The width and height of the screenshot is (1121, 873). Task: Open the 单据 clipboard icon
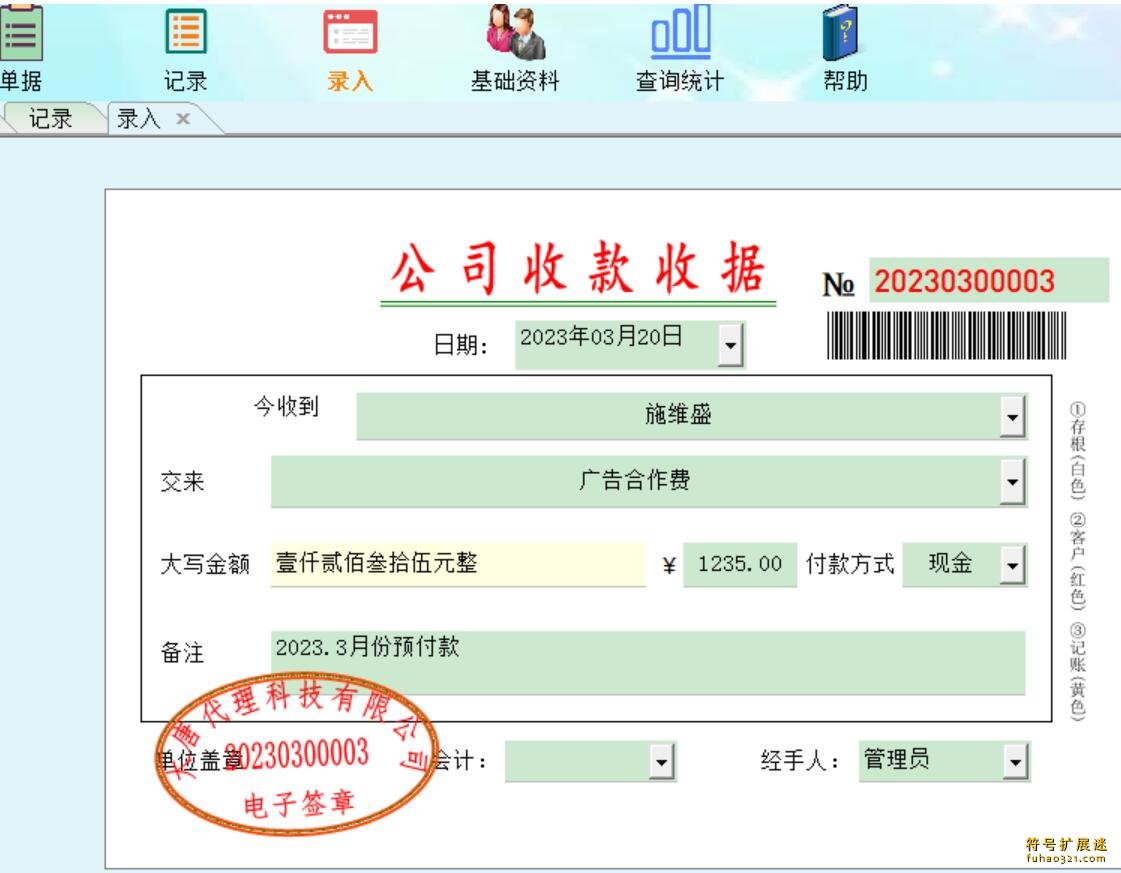click(20, 32)
